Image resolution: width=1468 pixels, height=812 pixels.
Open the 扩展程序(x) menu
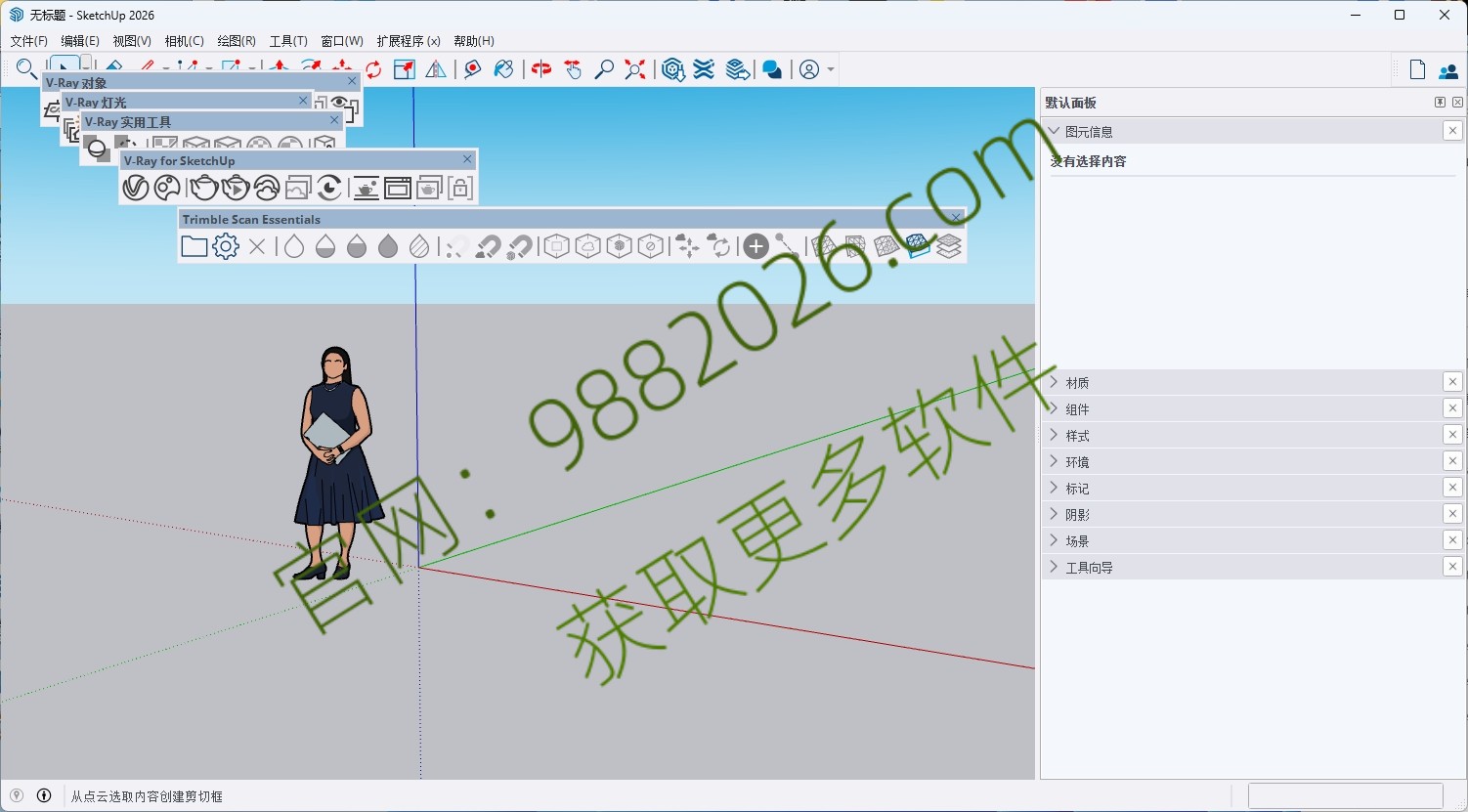[x=409, y=41]
